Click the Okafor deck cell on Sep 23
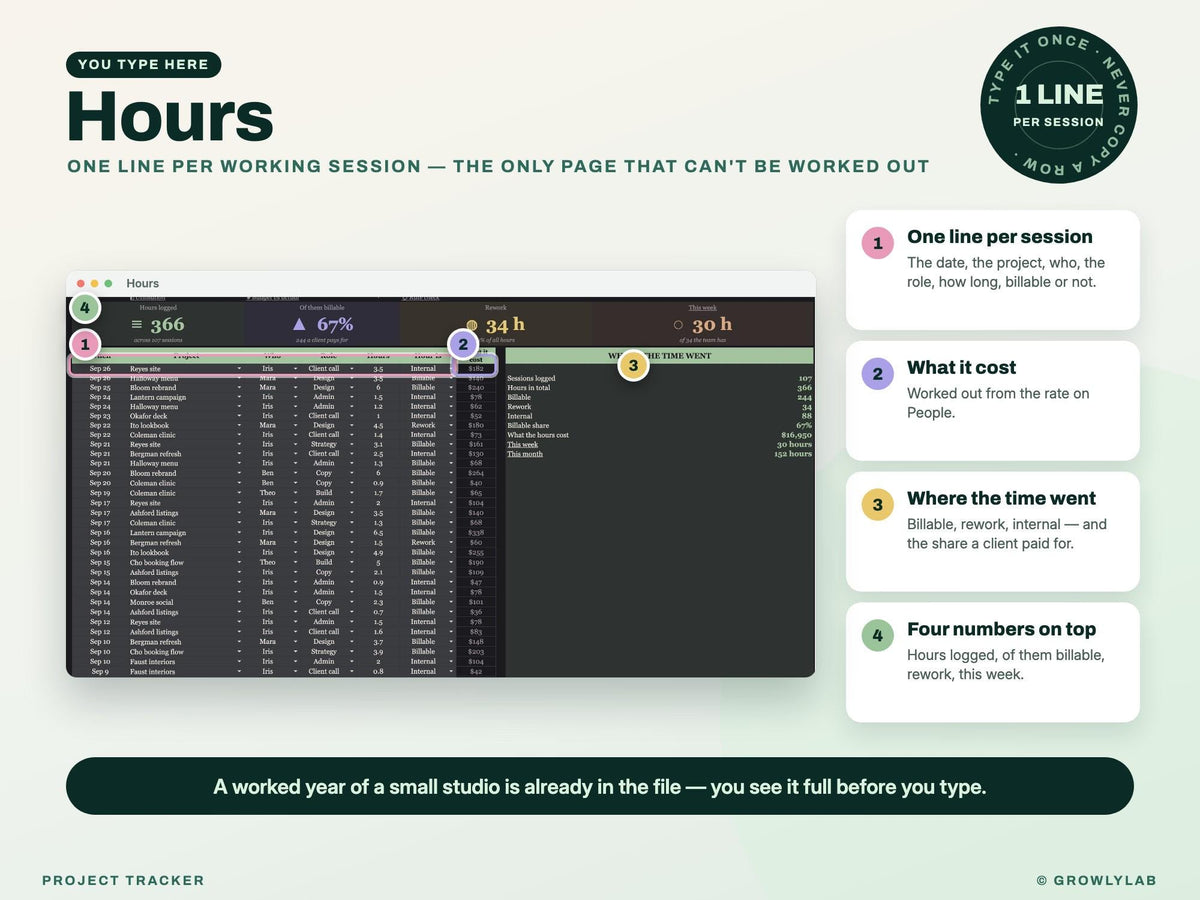The width and height of the screenshot is (1200, 900). (151, 416)
